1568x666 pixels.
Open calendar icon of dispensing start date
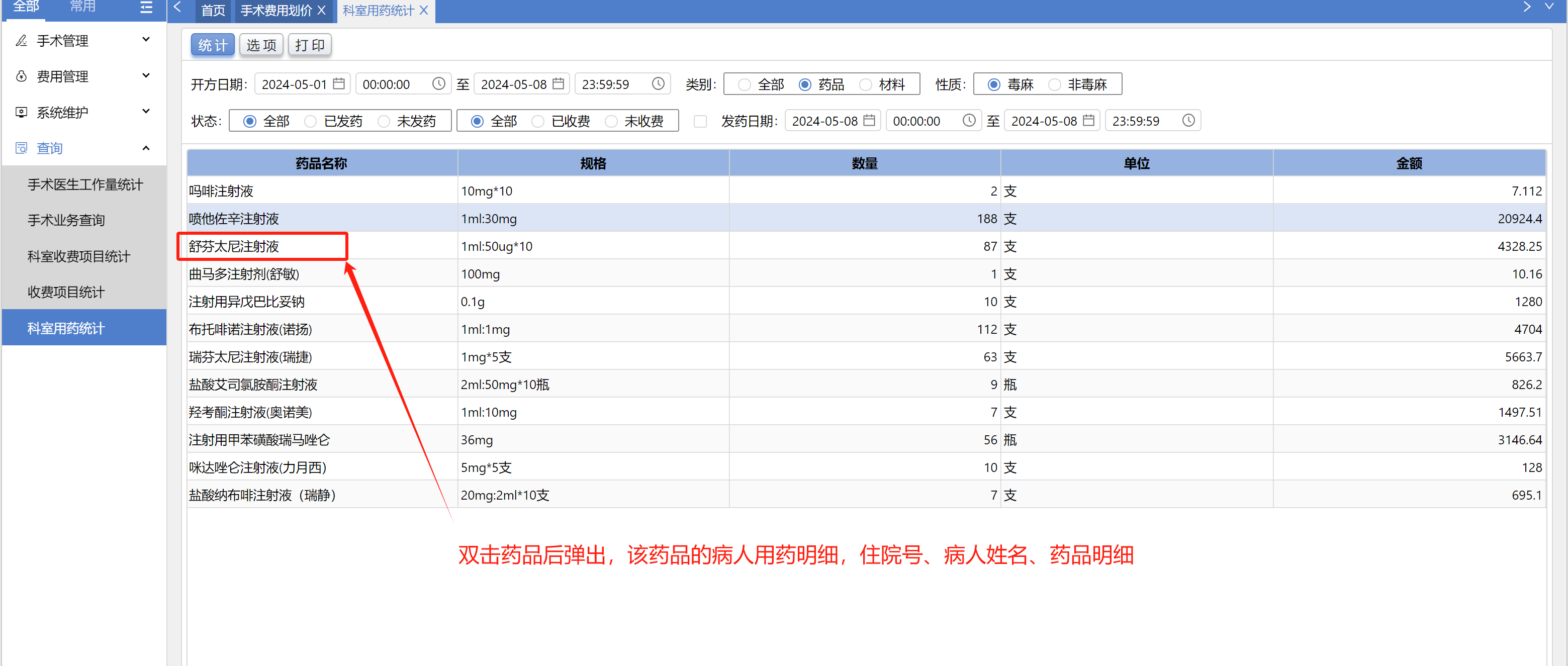coord(869,121)
